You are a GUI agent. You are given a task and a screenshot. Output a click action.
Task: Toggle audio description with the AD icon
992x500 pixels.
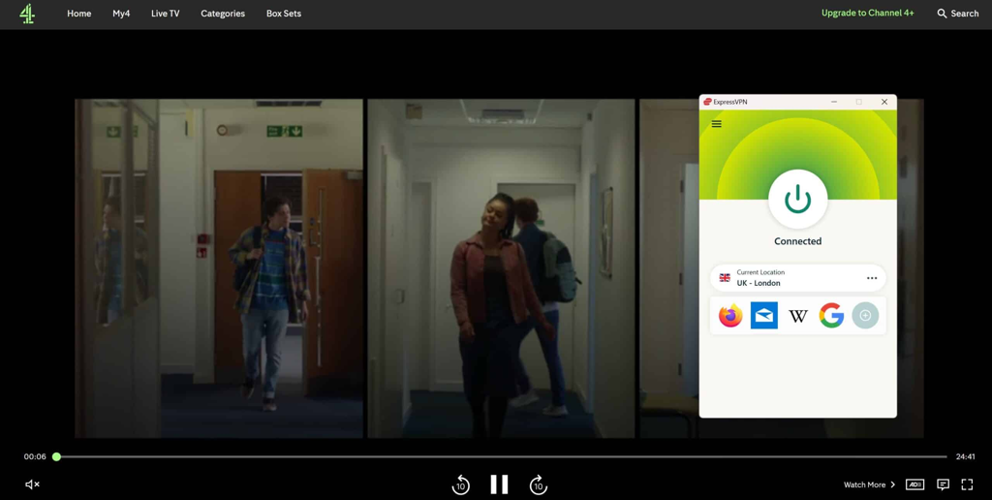click(914, 484)
